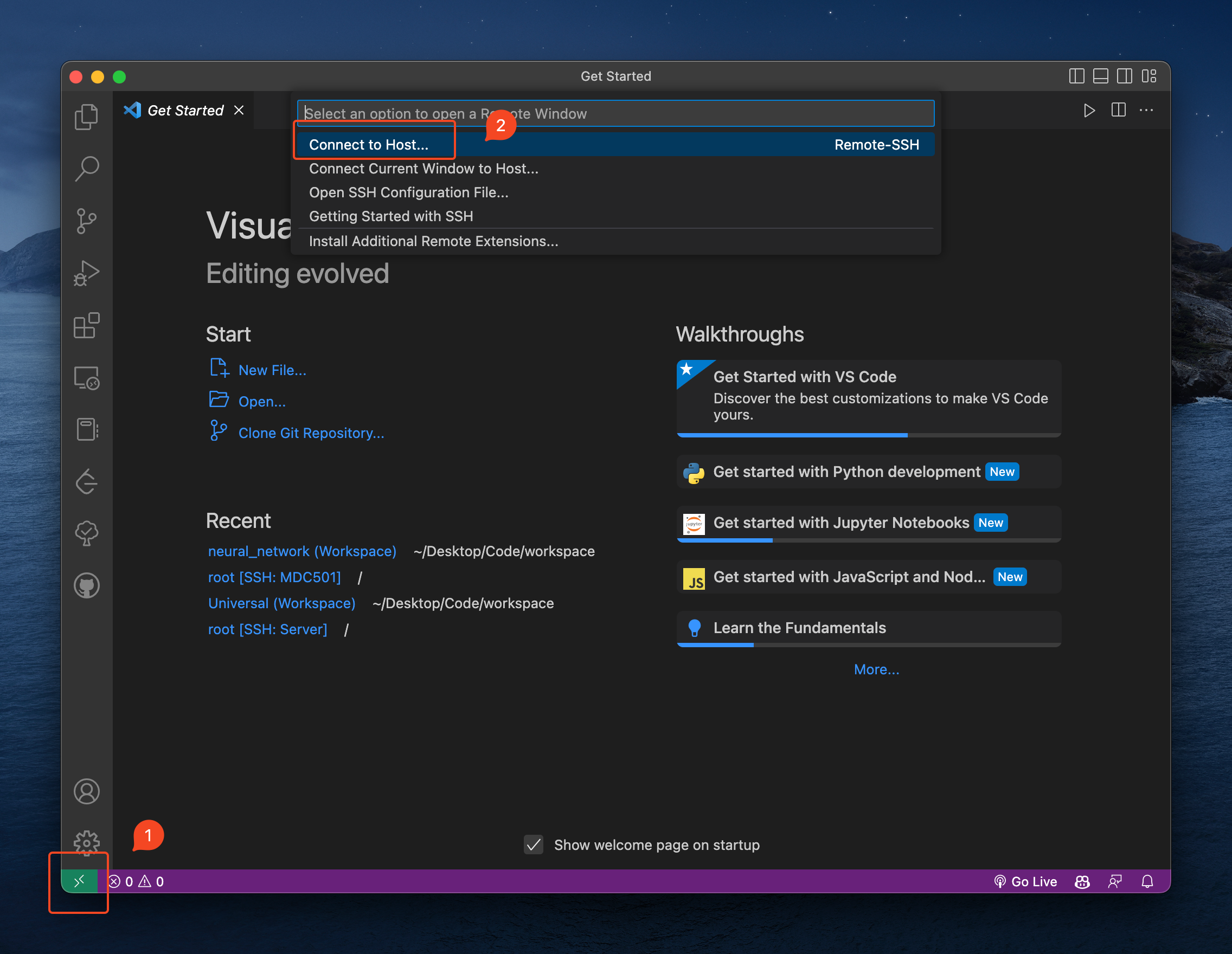Open the tree-shaped activity bar icon
Screen dimensions: 1232x954
86,533
